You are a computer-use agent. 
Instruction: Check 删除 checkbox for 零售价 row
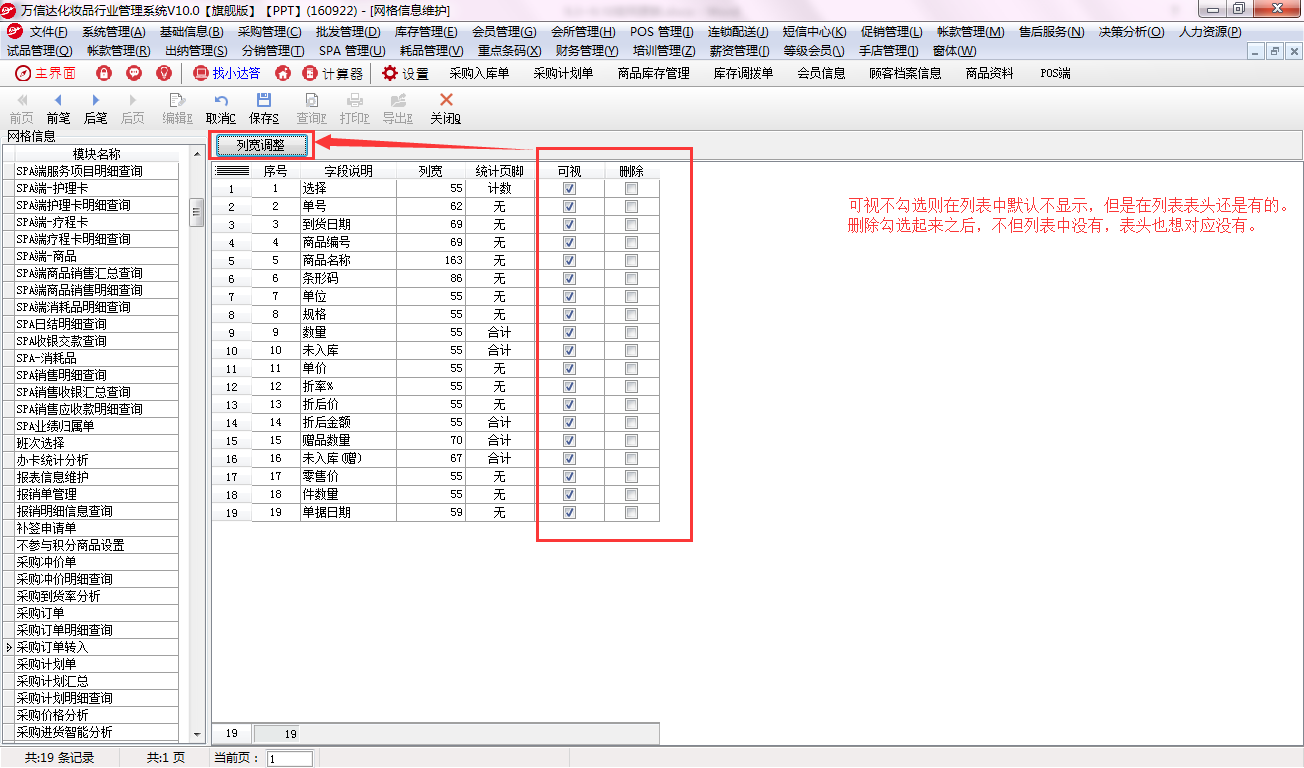(631, 476)
